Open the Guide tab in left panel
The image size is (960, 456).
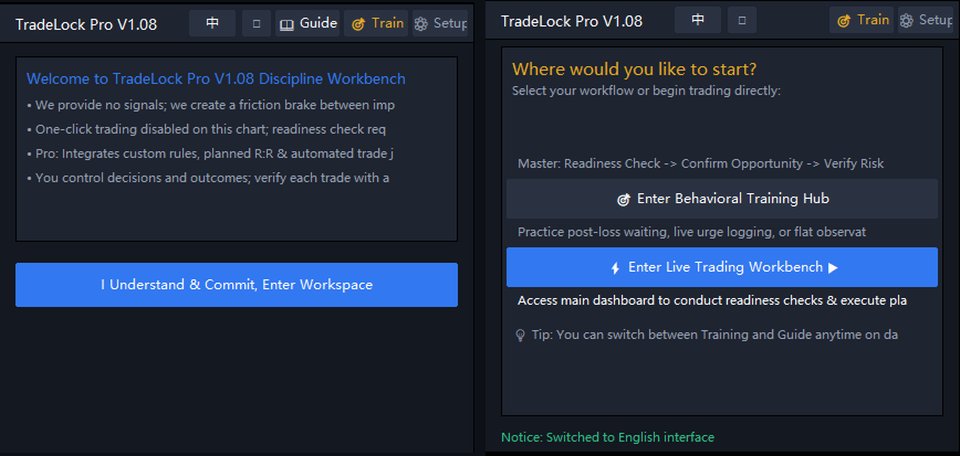(x=307, y=24)
